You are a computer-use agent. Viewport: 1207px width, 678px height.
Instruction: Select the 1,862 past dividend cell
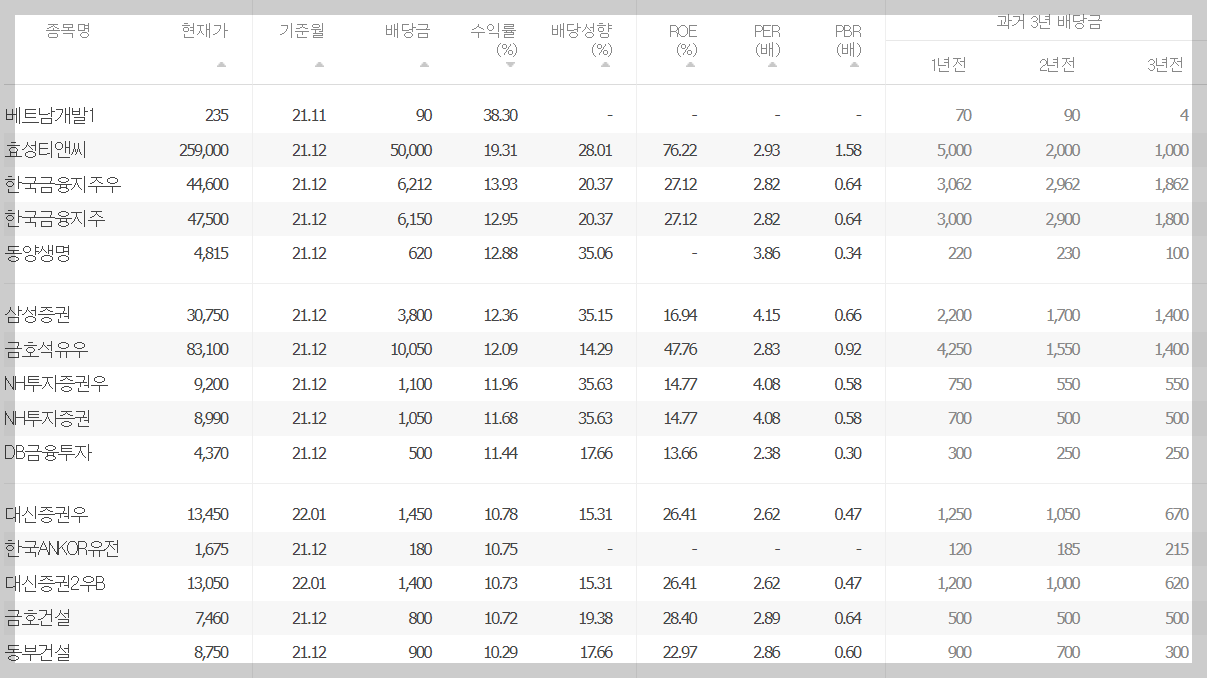tap(1171, 185)
